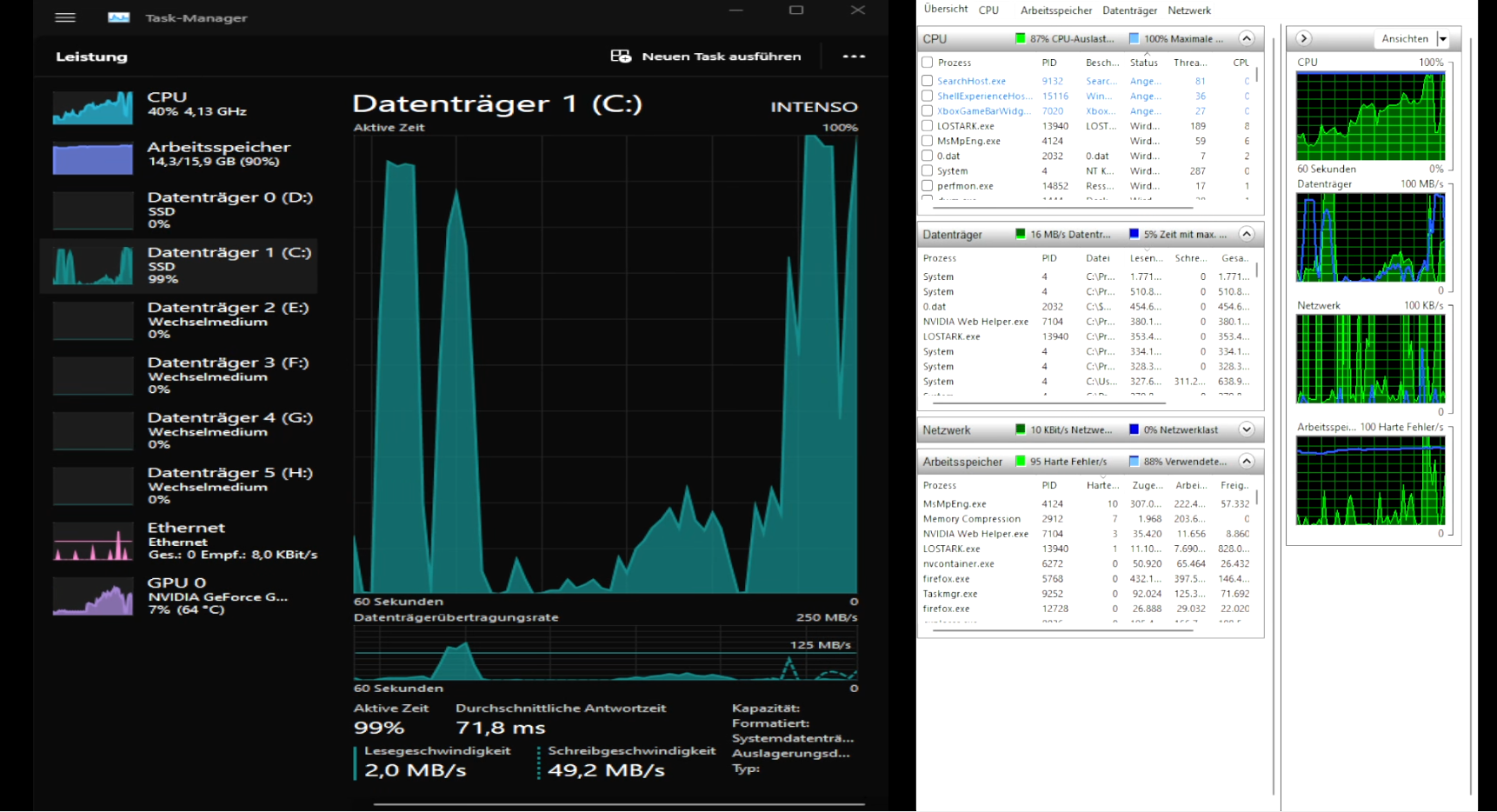
Task: Click the Datenträgerübertragungsrate transfer rate graph
Action: [606, 652]
